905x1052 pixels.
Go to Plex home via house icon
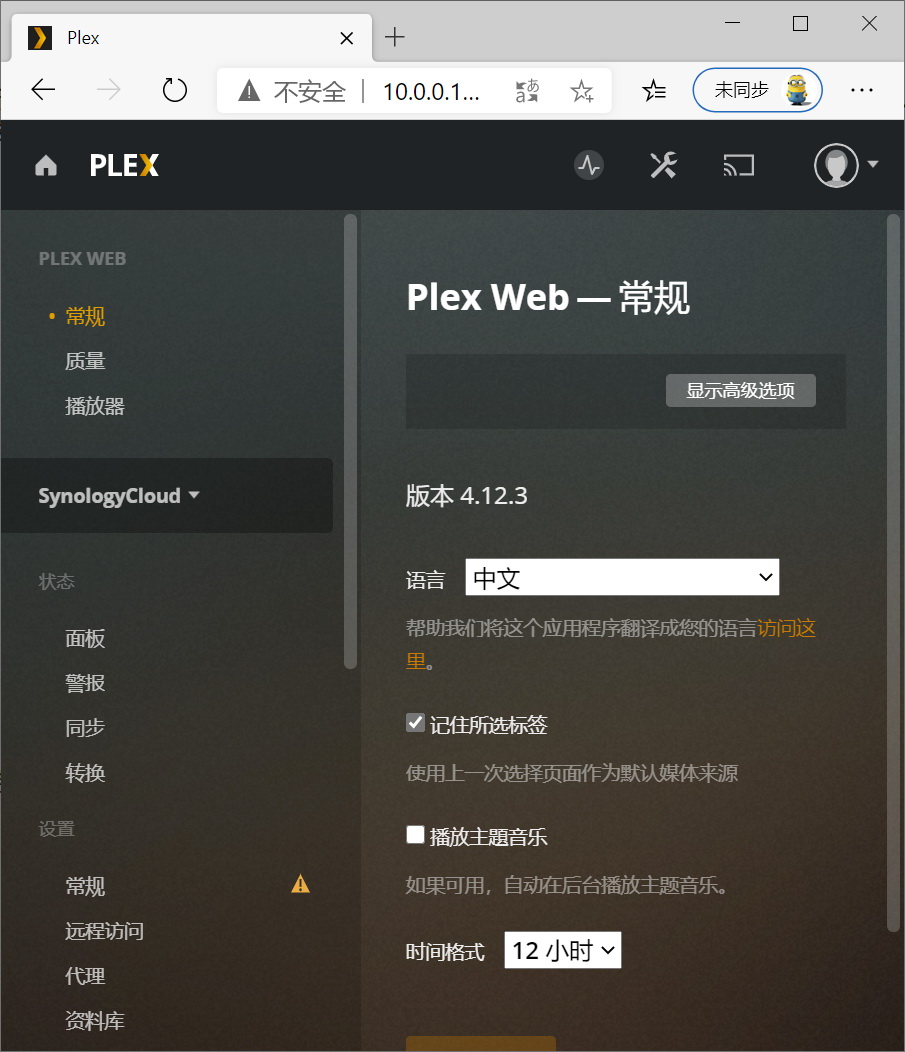point(46,165)
